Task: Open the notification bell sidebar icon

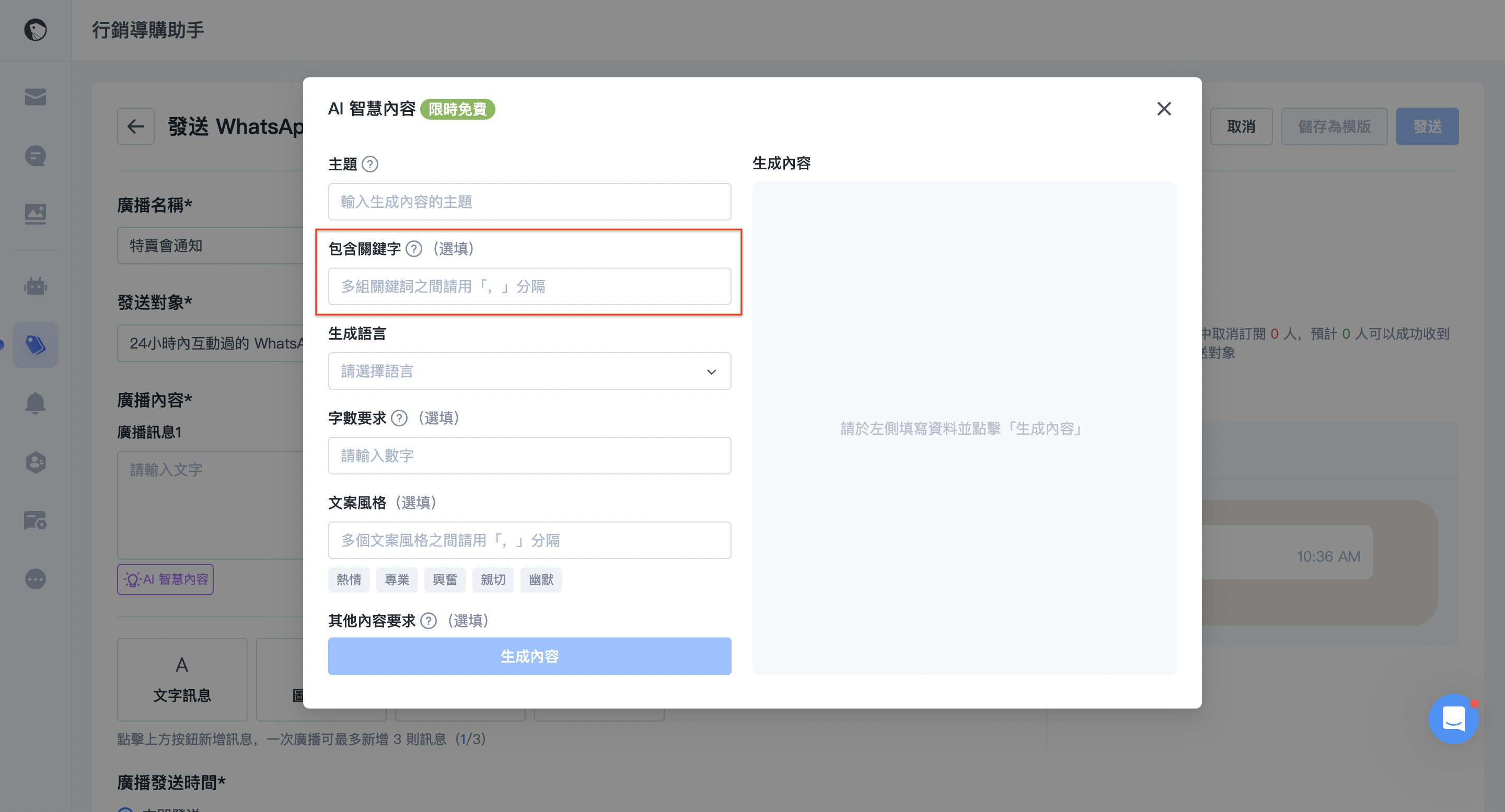Action: click(36, 403)
